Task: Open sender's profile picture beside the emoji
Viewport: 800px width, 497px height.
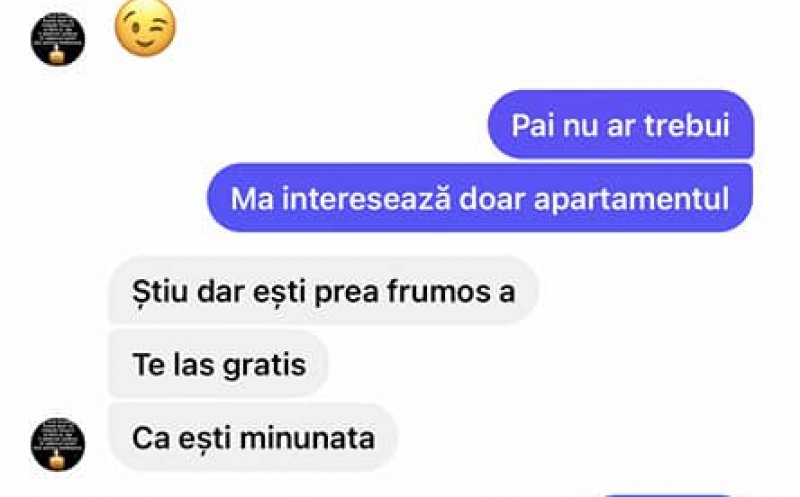Action: (x=58, y=39)
